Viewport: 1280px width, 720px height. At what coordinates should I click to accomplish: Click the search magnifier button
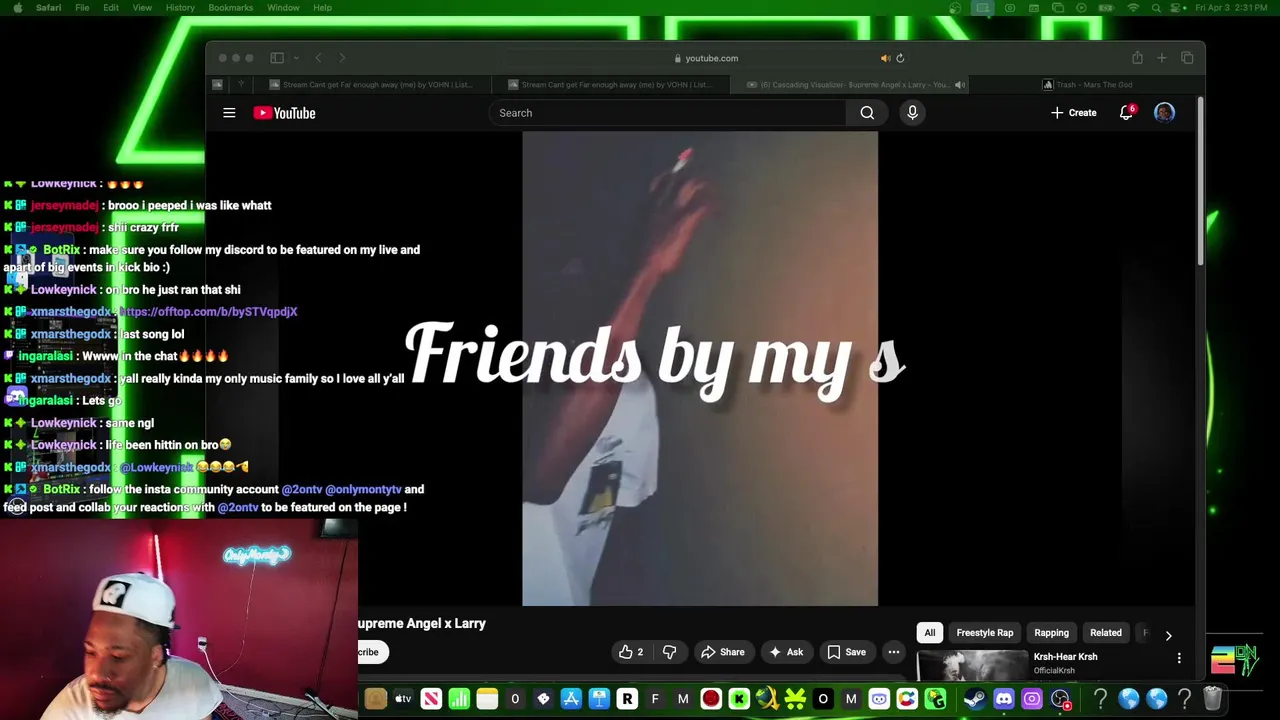(x=867, y=113)
